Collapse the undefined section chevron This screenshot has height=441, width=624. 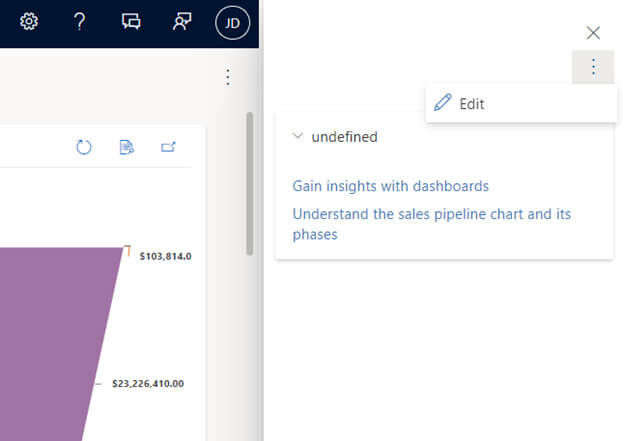tap(298, 136)
